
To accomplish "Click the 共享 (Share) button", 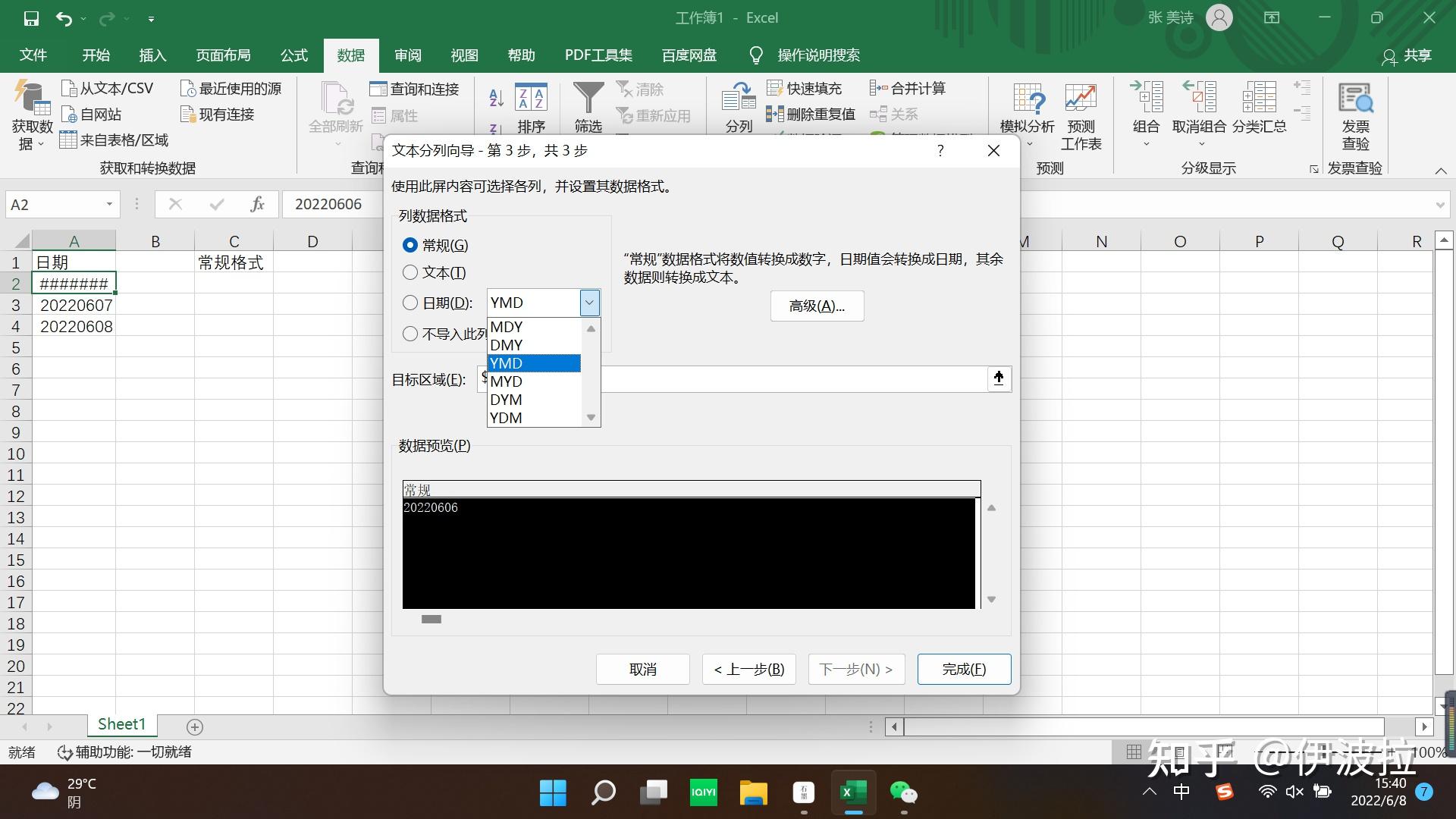I will (1407, 55).
